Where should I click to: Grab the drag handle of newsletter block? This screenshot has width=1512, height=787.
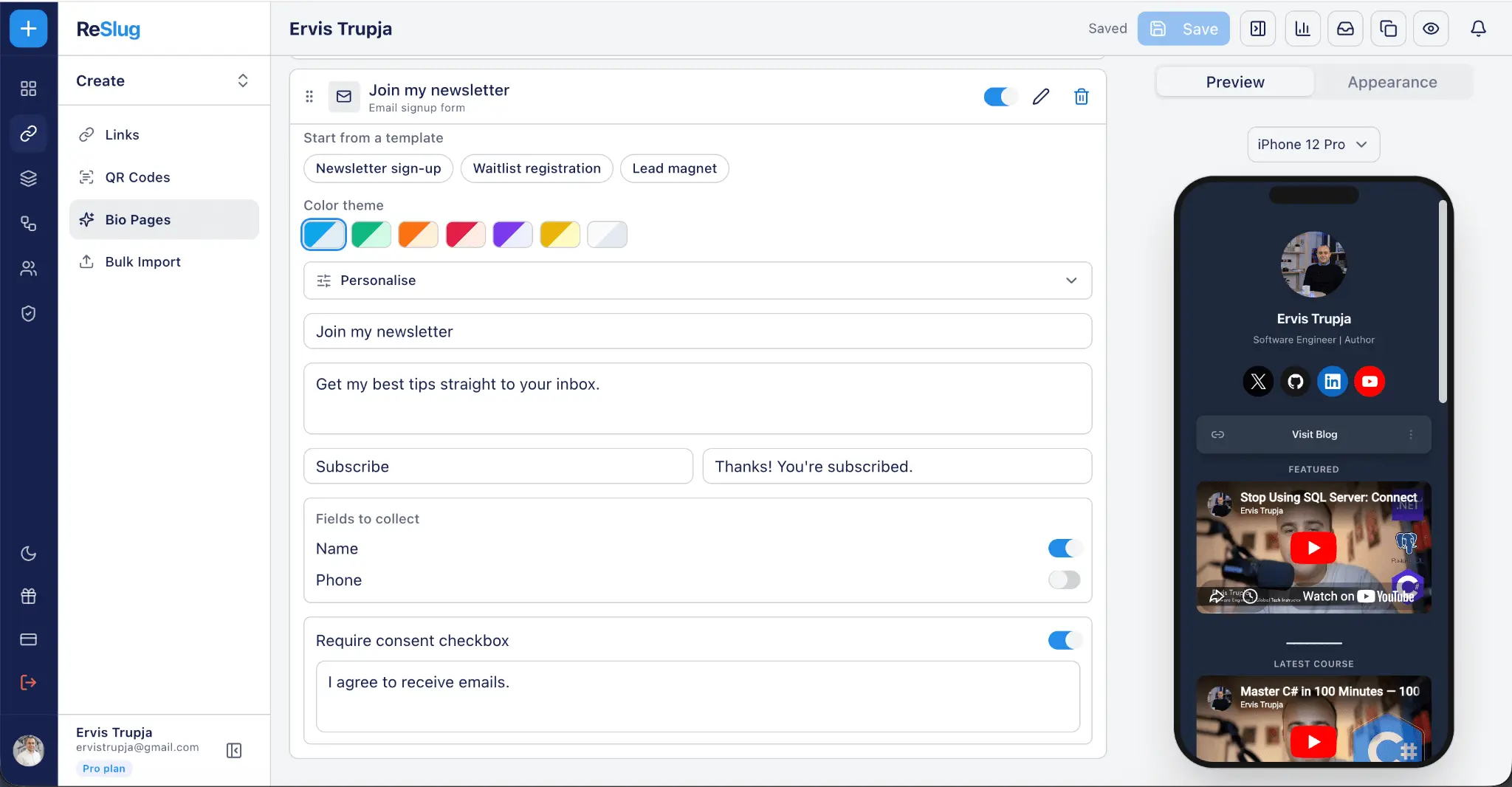pos(309,97)
